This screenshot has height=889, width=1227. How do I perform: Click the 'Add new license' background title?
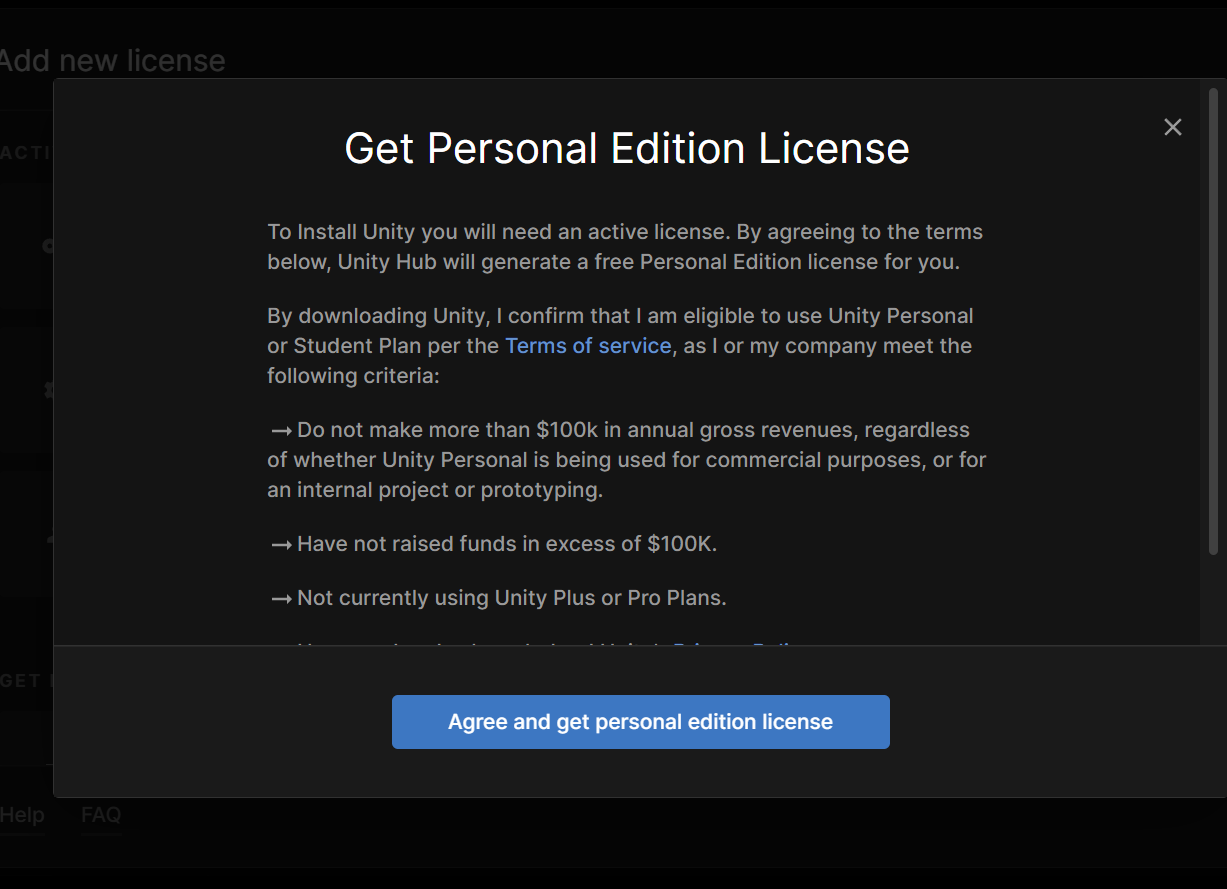pyautogui.click(x=112, y=61)
